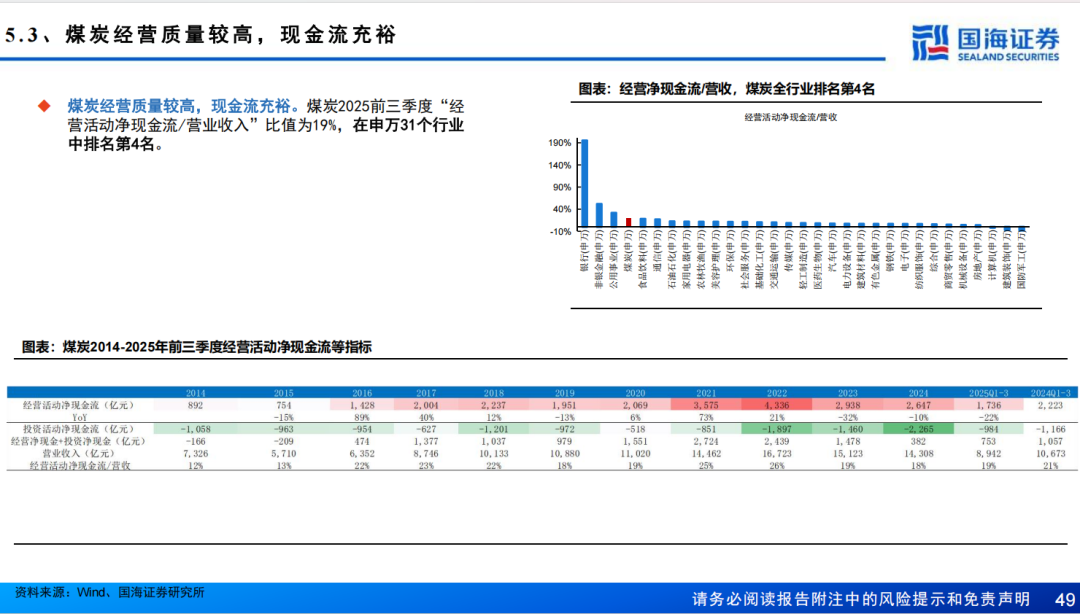Select the chart title 经营活动净现金流/营收
Image resolution: width=1080 pixels, height=614 pixels.
click(x=790, y=118)
